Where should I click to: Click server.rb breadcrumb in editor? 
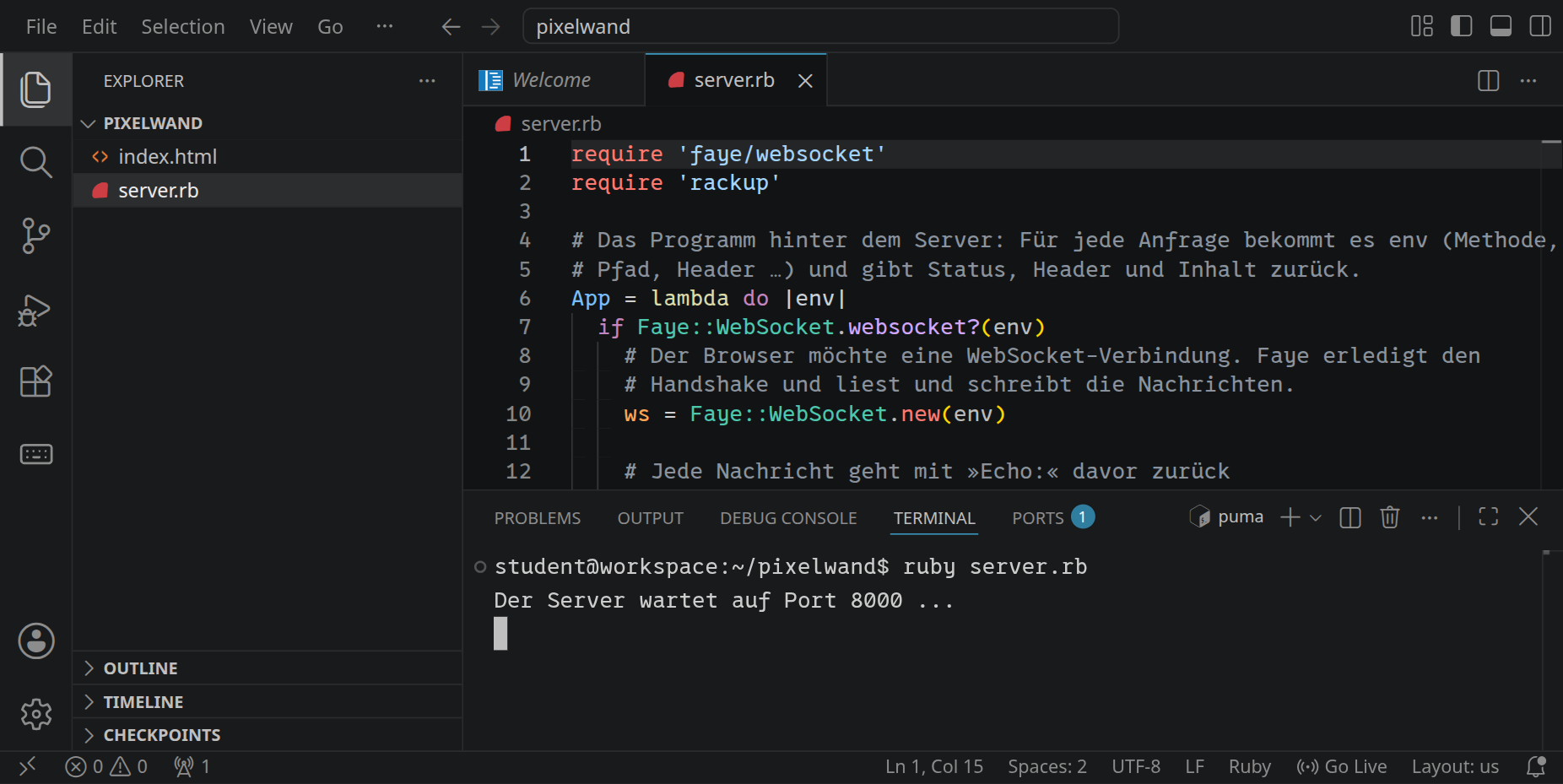click(x=549, y=124)
